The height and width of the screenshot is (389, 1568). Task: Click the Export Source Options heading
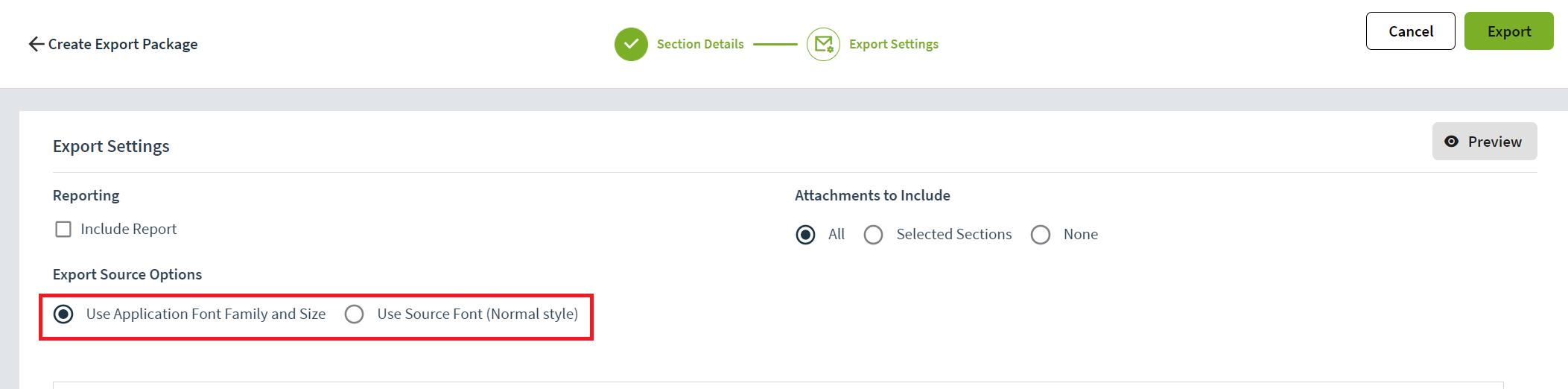pyautogui.click(x=127, y=274)
